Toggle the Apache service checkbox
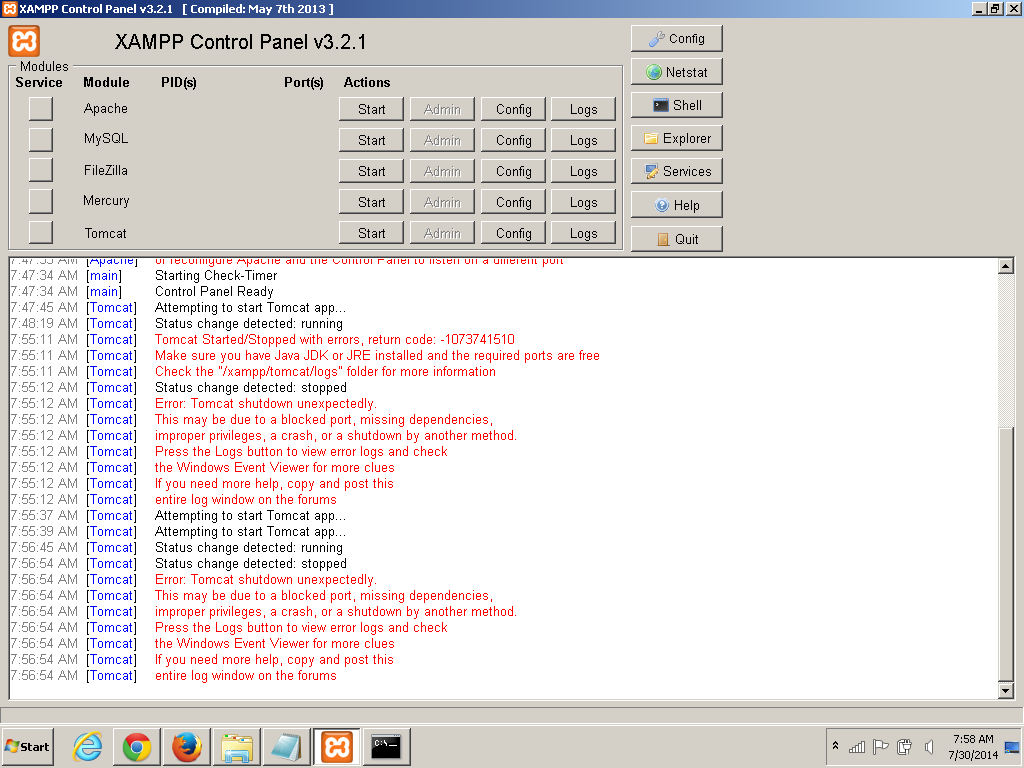1024x768 pixels. [40, 109]
